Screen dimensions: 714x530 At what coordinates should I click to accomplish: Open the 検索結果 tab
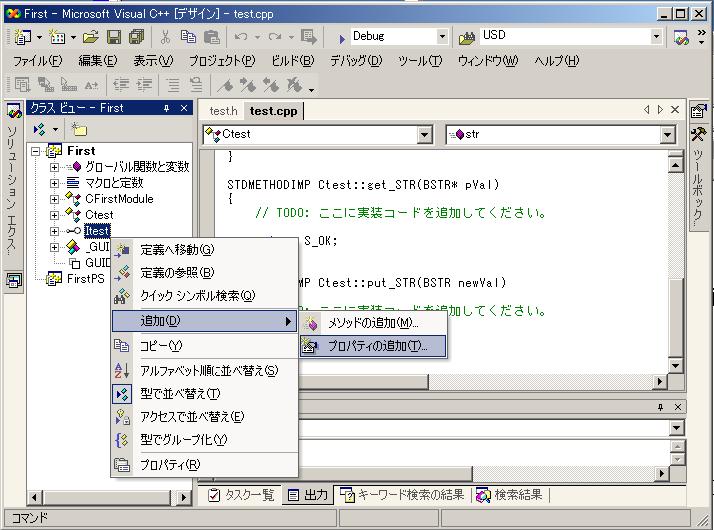point(510,495)
